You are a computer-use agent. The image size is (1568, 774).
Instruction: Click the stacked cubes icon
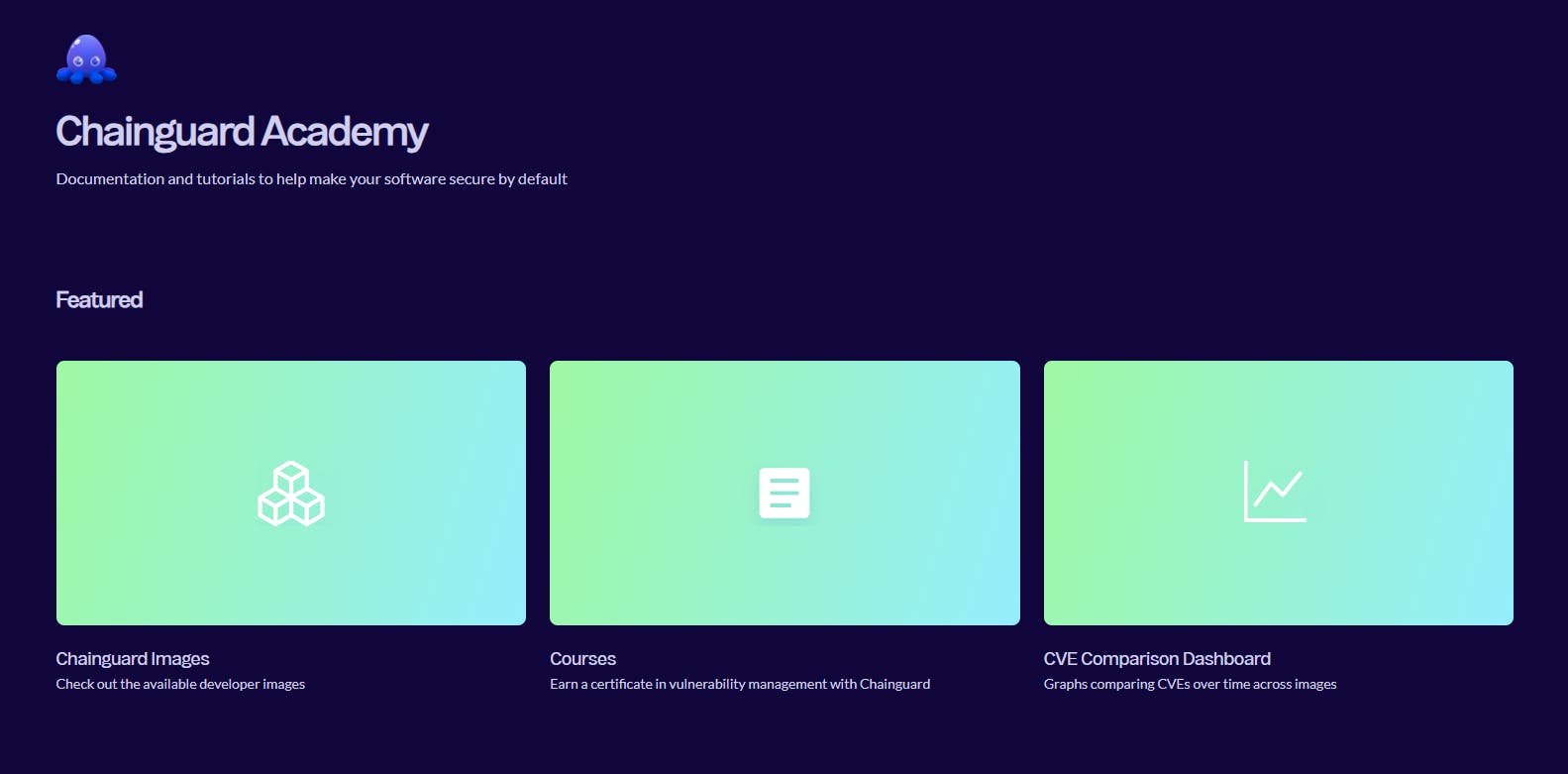pyautogui.click(x=291, y=494)
